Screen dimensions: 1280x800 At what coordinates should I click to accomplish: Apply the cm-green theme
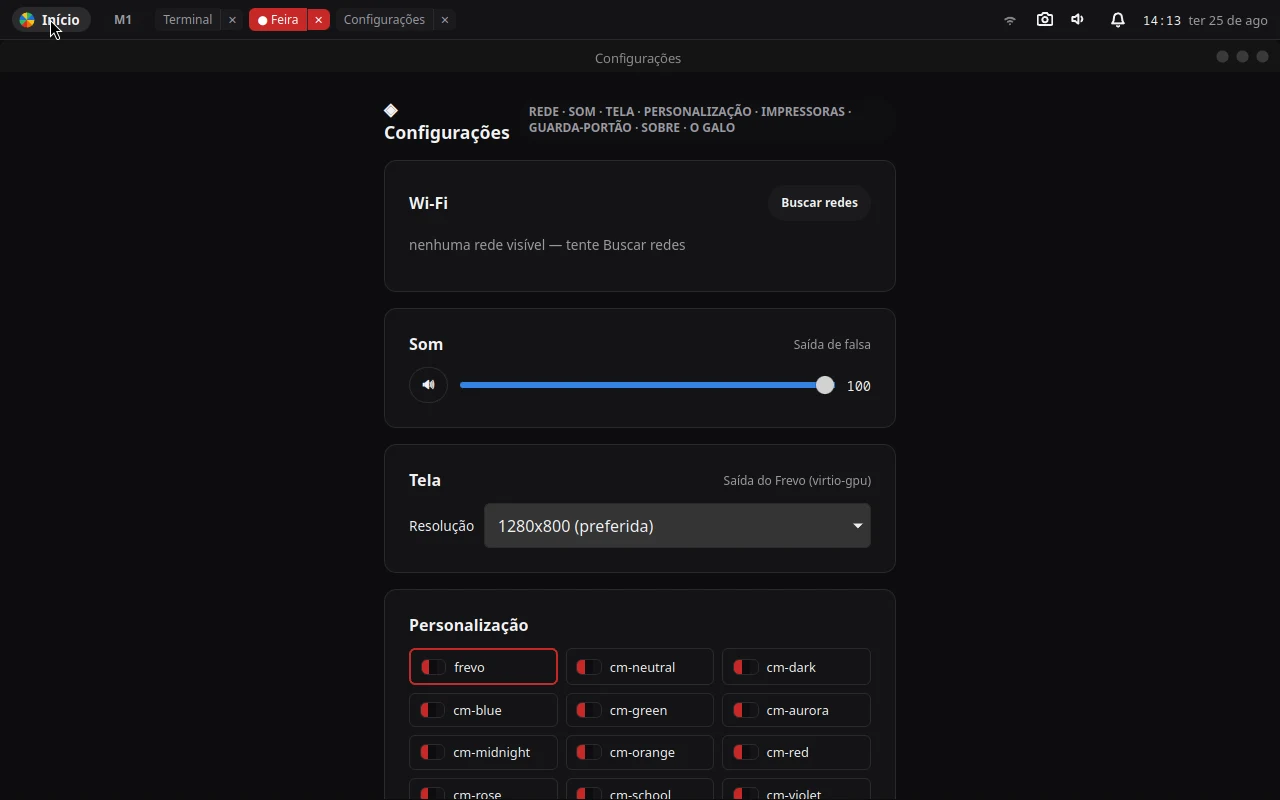click(640, 710)
